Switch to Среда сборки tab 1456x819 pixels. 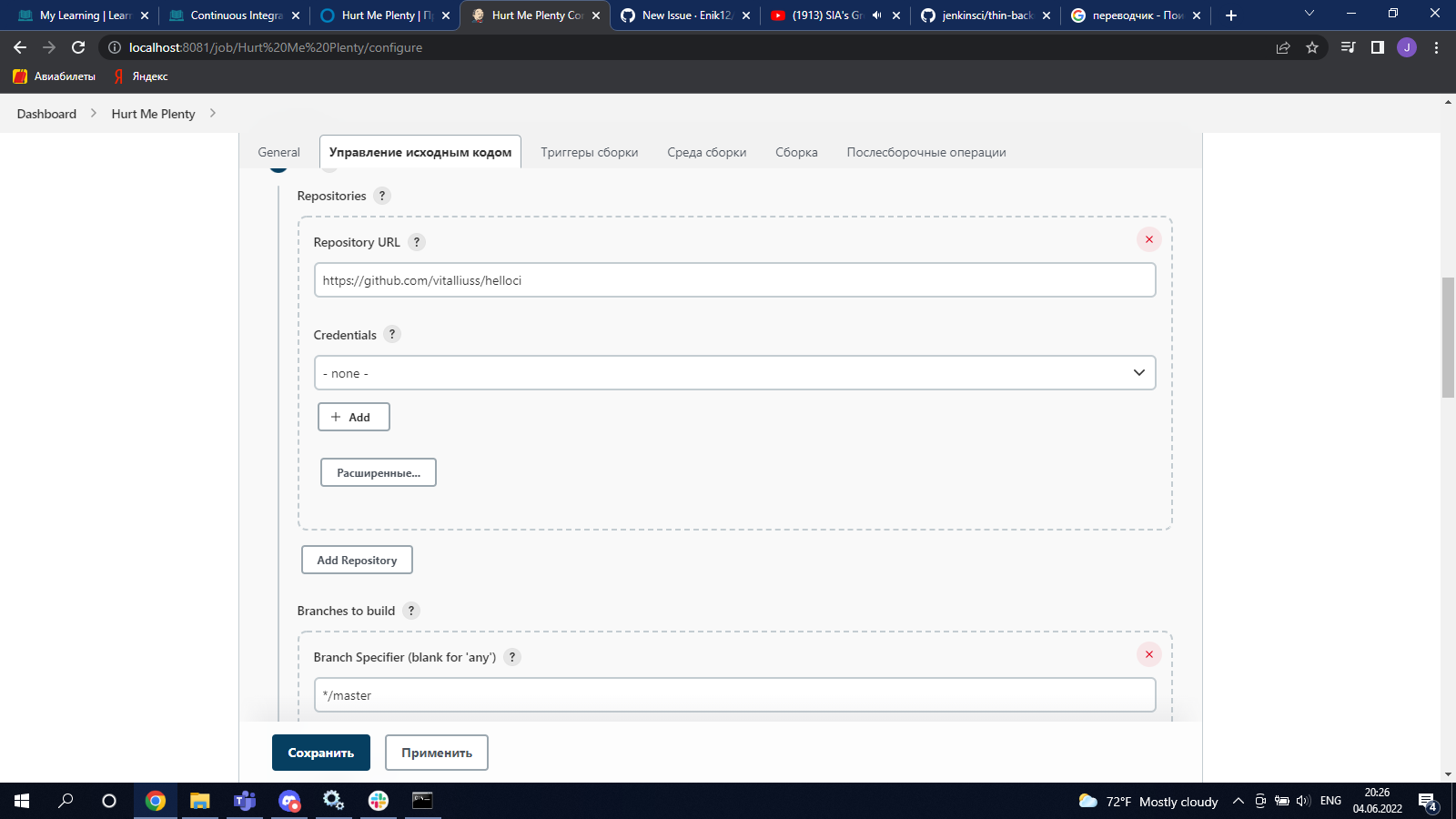[x=707, y=152]
